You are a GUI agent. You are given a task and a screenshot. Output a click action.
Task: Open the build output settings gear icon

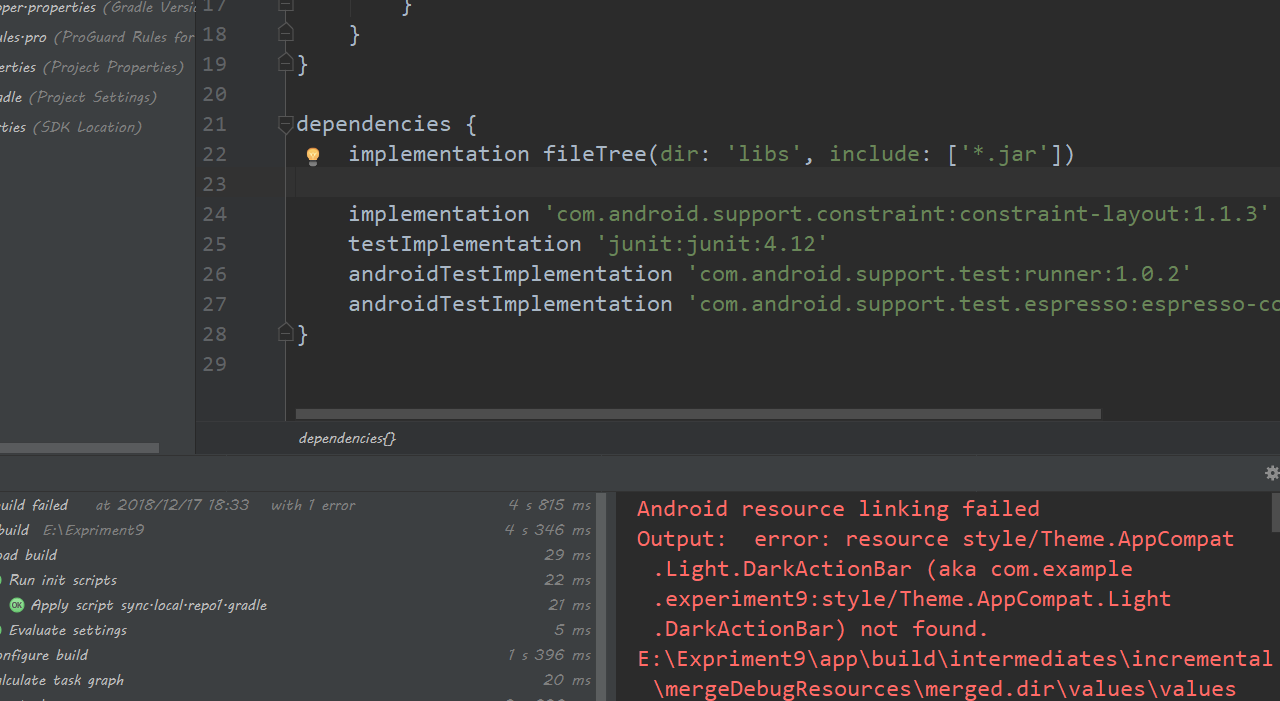[x=1272, y=473]
